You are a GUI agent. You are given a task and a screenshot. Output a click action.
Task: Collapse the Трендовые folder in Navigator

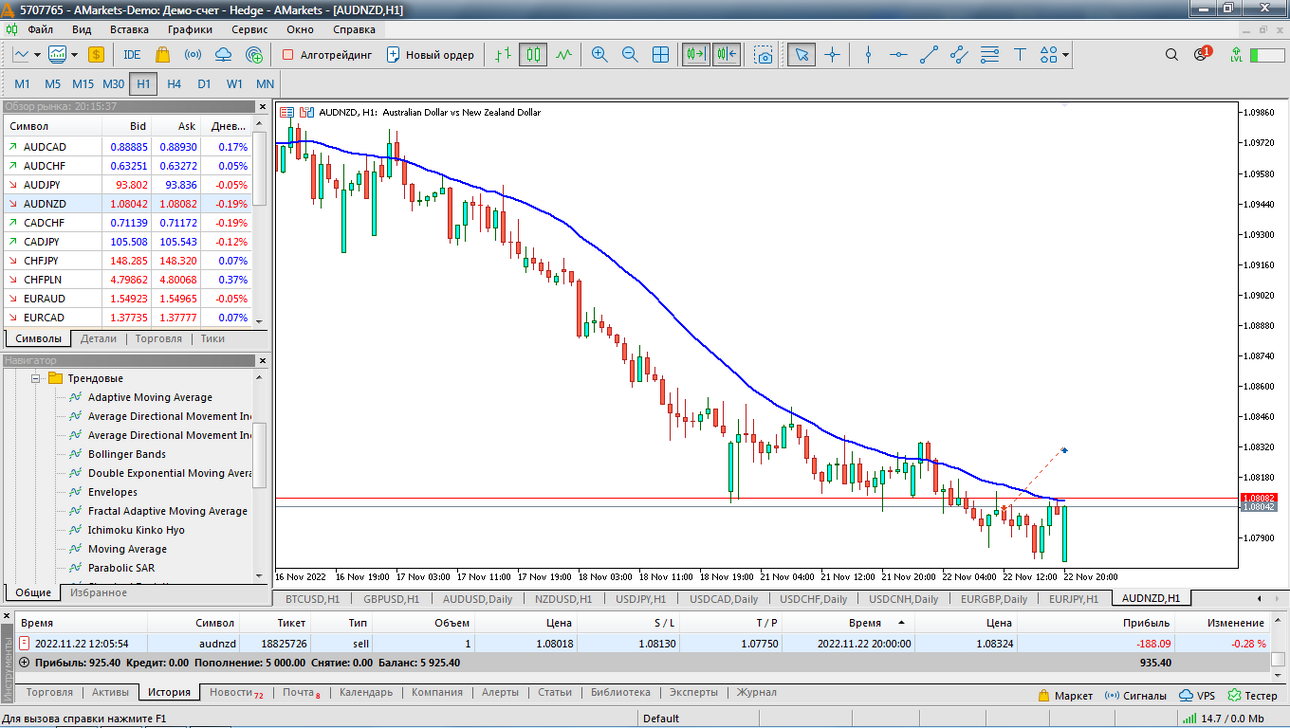click(x=35, y=378)
